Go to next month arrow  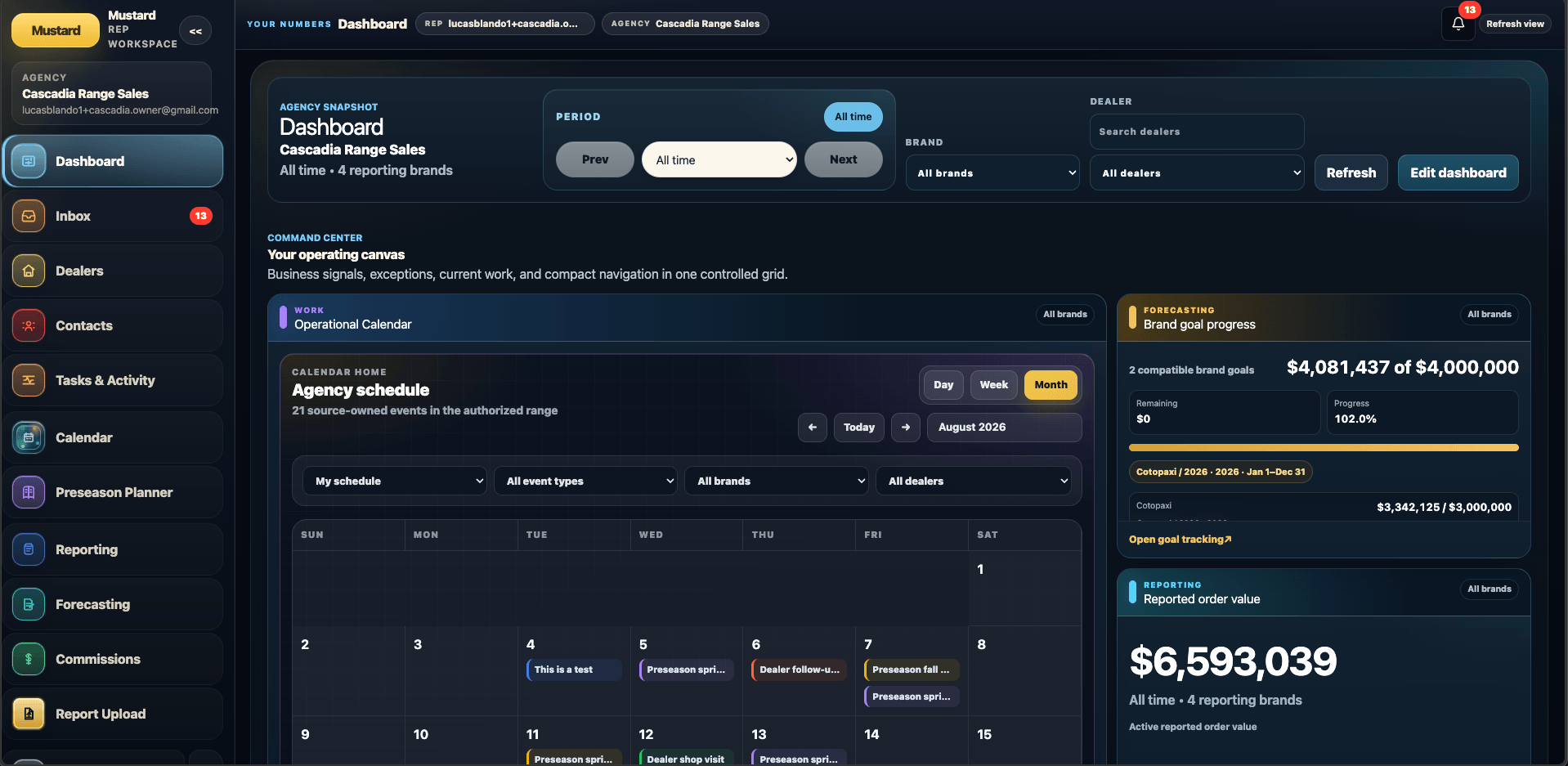[x=906, y=428]
